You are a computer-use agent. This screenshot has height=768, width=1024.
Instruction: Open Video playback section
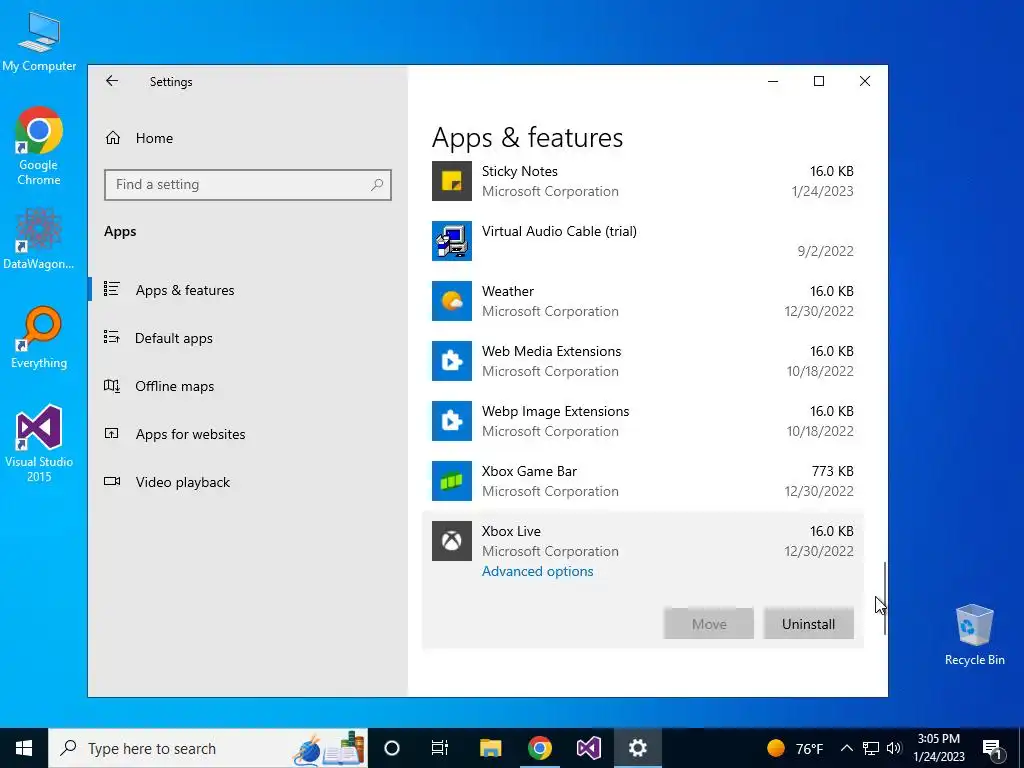coord(183,483)
